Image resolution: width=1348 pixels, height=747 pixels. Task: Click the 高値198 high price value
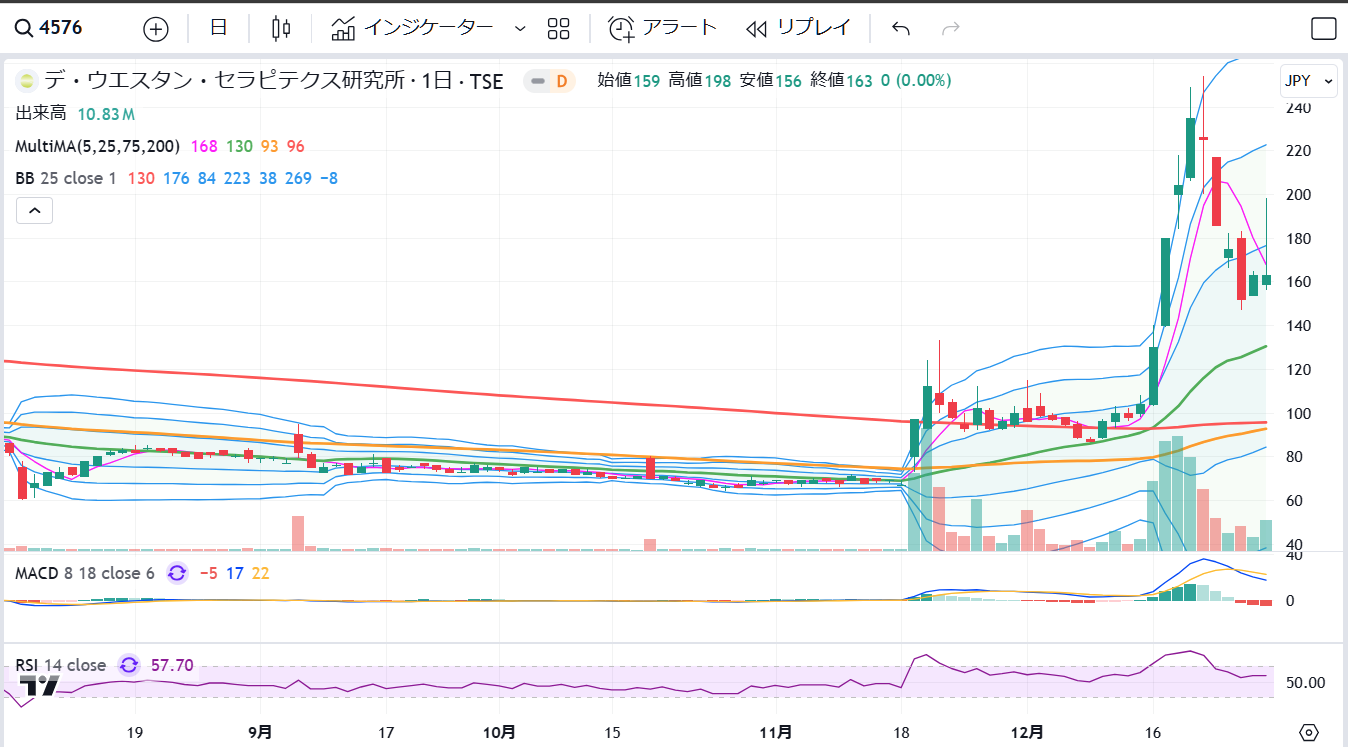[700, 81]
